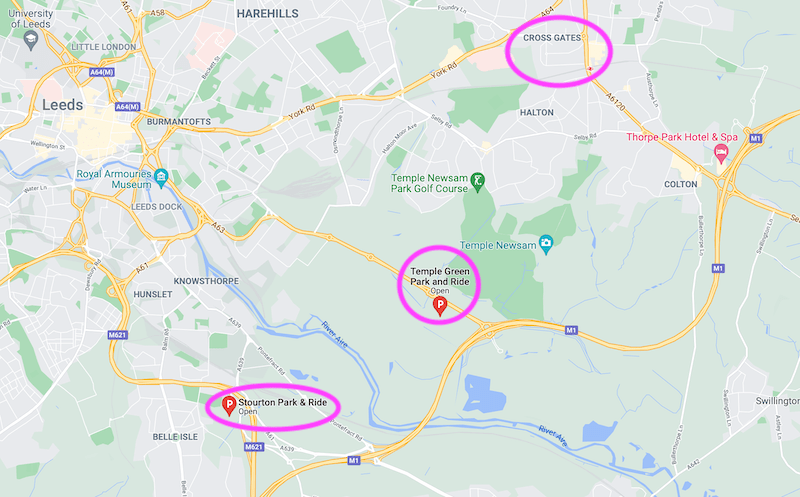Click the Temple Newsam attraction text

click(x=498, y=245)
